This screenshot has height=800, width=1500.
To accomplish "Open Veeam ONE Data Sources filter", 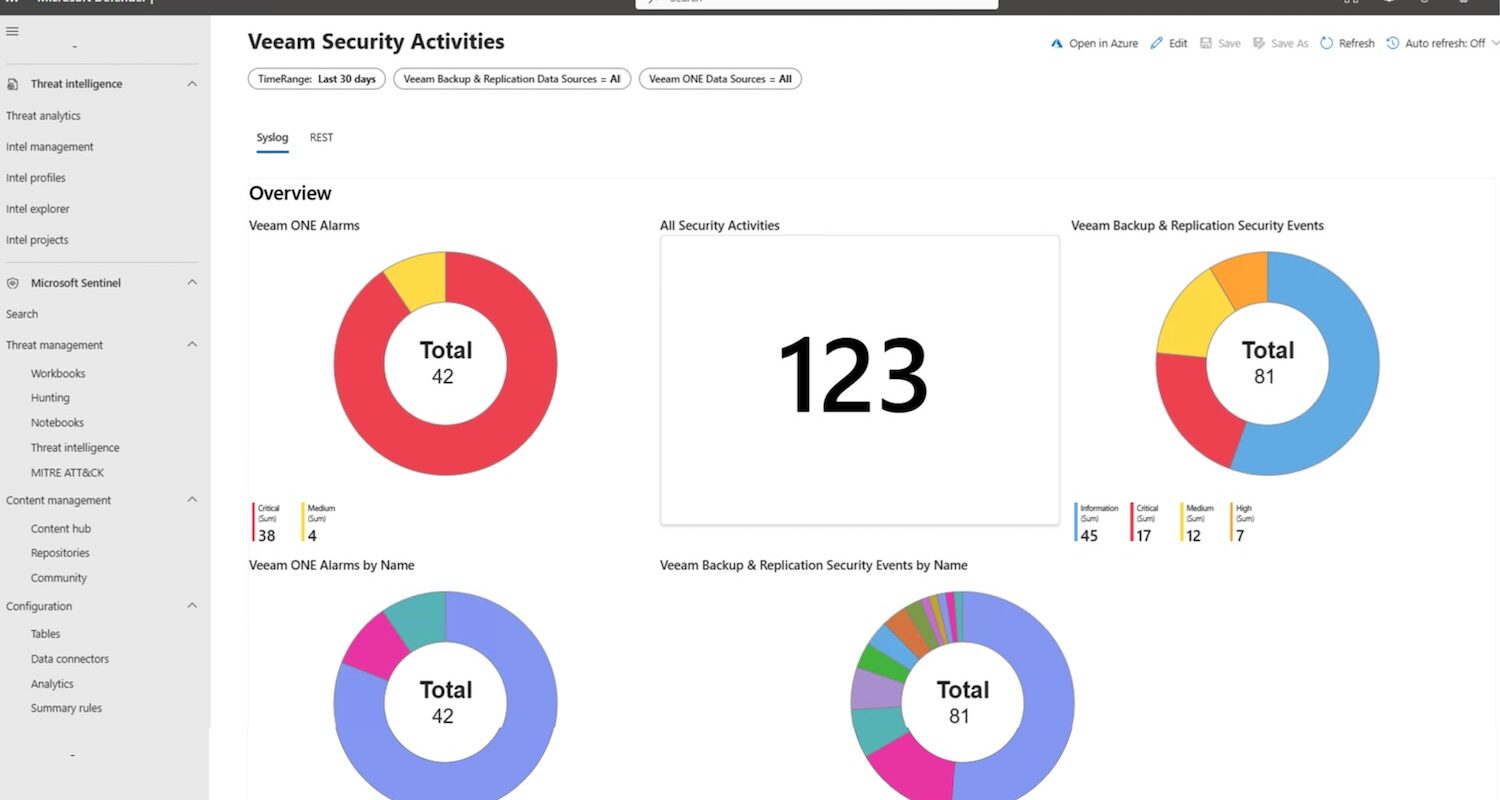I will point(720,79).
